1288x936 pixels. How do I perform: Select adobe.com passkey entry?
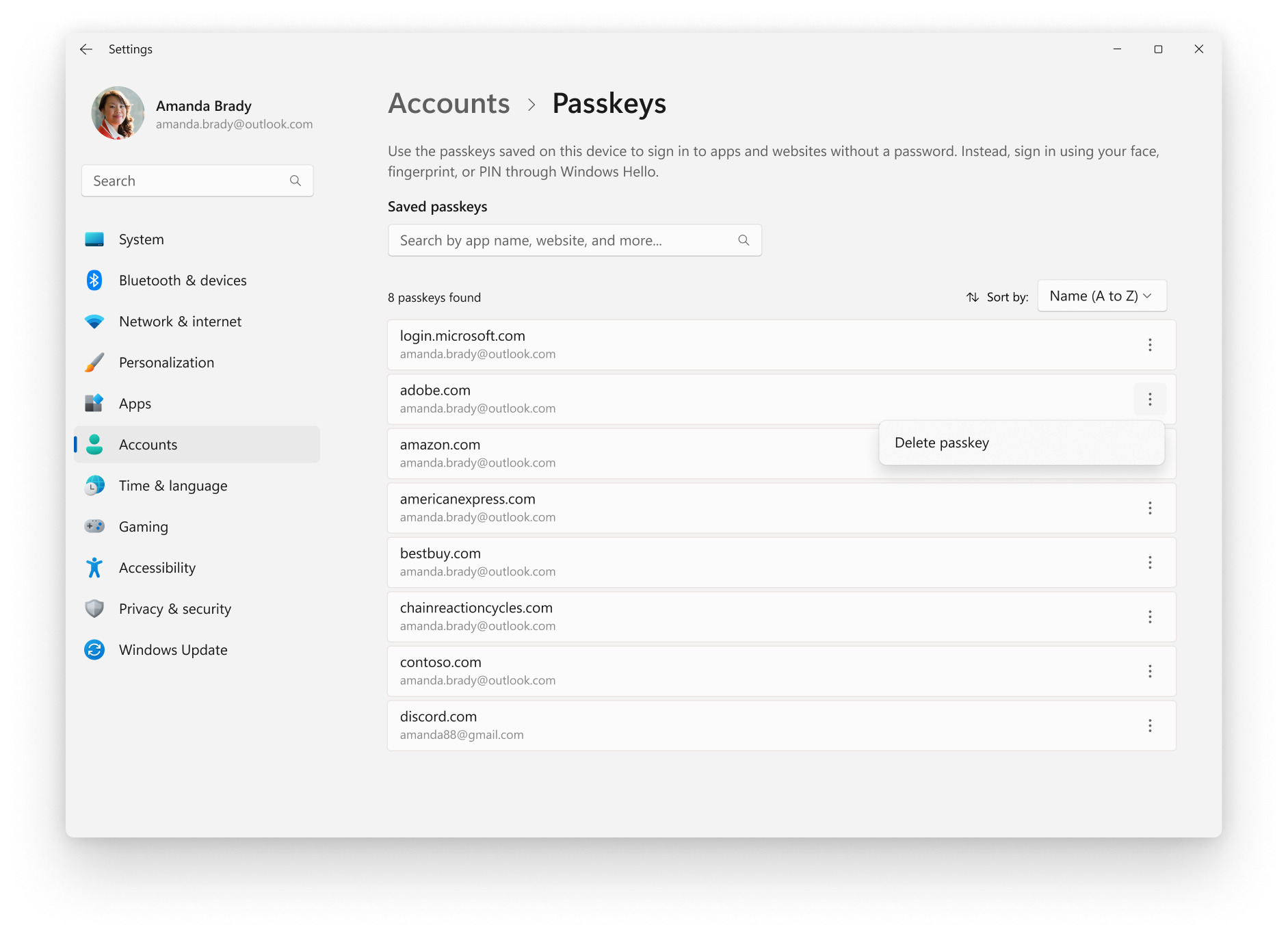coord(781,399)
